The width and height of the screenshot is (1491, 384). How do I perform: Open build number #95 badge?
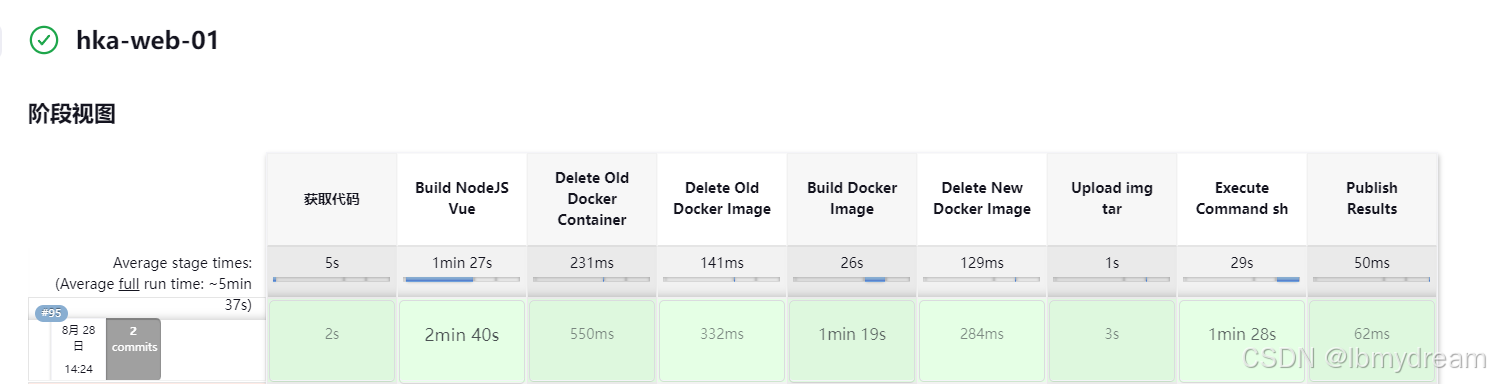coord(52,313)
